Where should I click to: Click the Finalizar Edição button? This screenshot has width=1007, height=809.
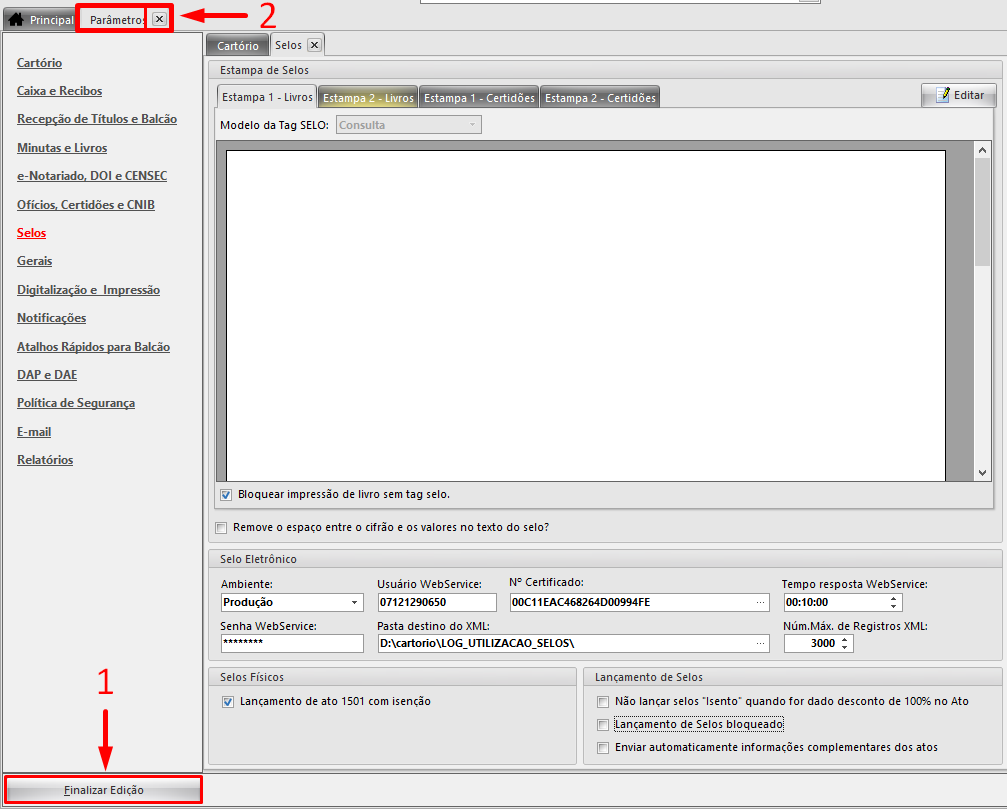[104, 790]
